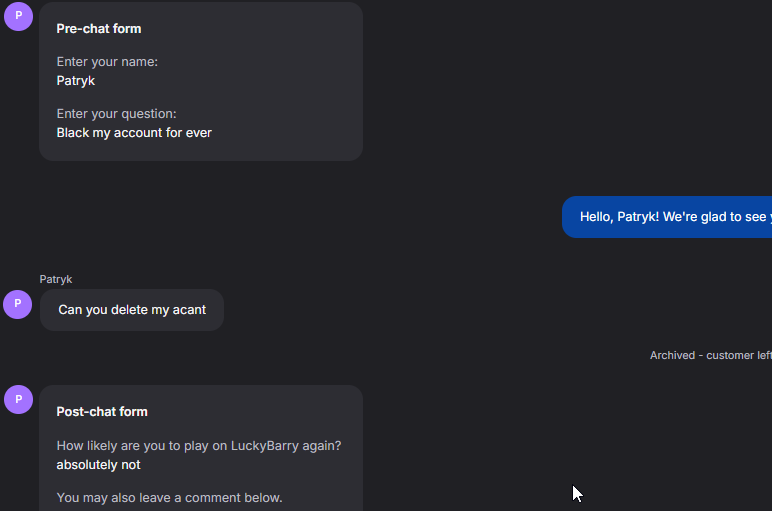The width and height of the screenshot is (772, 511).
Task: Select the 'Can you delete my acant' message
Action: pyautogui.click(x=132, y=310)
